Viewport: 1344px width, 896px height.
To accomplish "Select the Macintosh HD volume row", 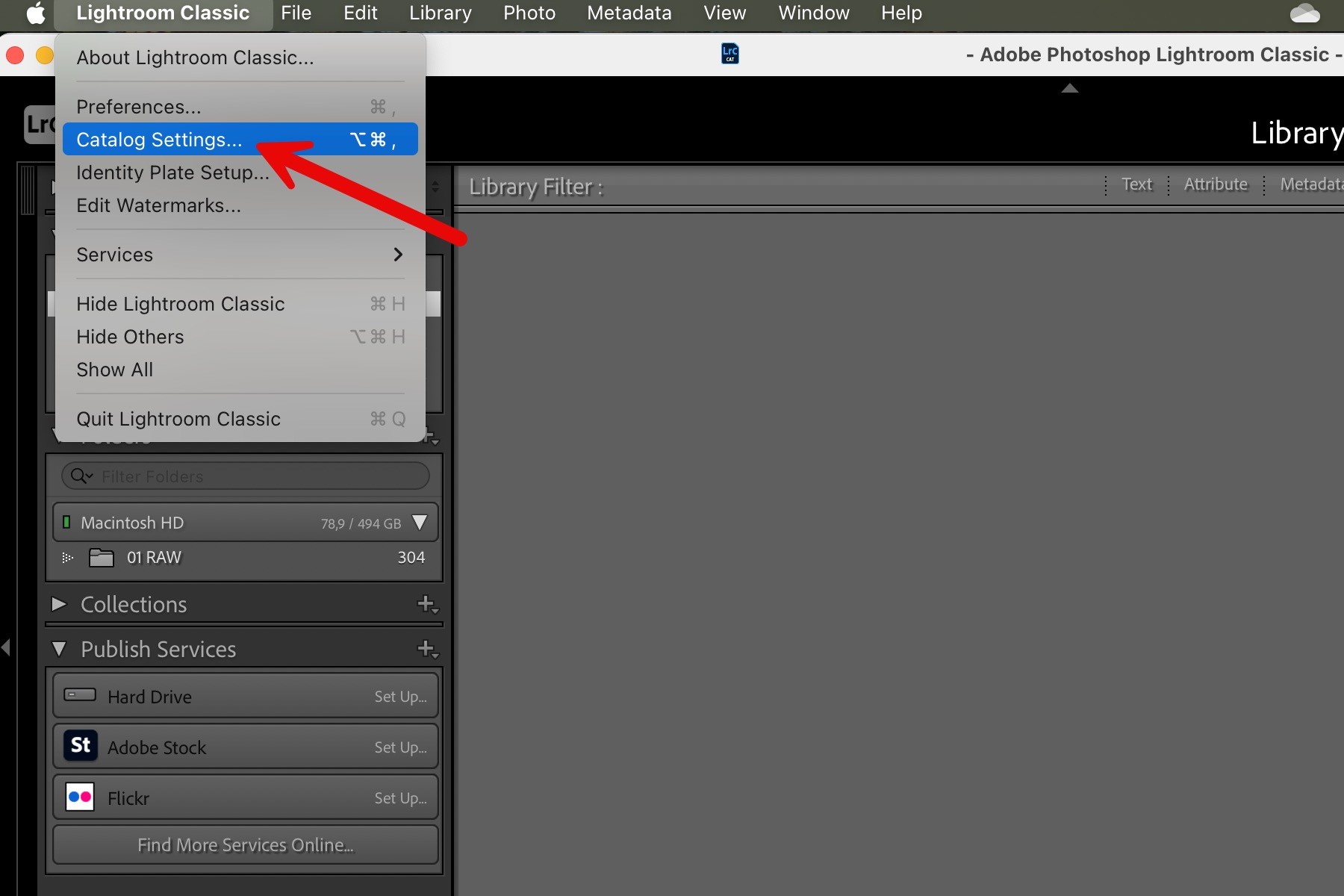I will click(x=246, y=522).
